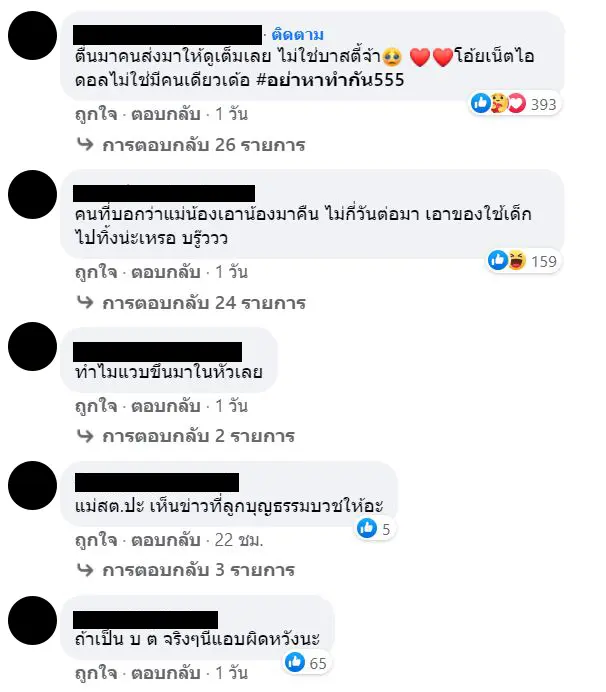Expand การตอบกลับ 24 รายการ replies

click(204, 303)
